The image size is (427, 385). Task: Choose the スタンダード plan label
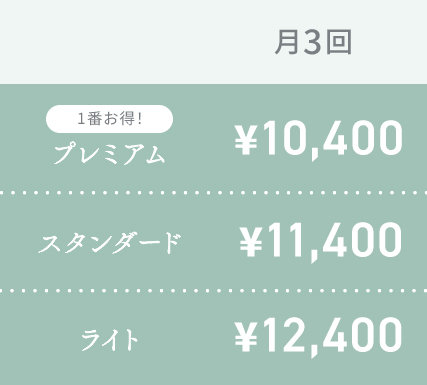point(109,243)
